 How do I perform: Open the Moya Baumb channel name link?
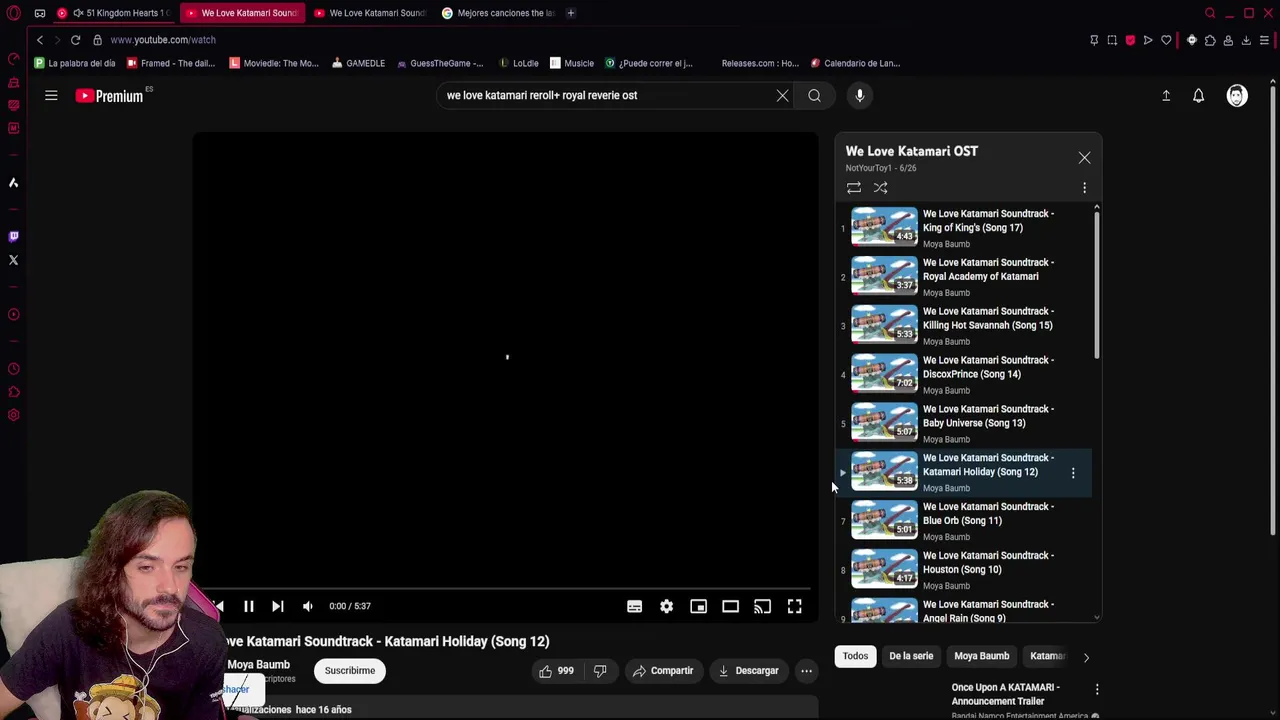click(x=258, y=665)
